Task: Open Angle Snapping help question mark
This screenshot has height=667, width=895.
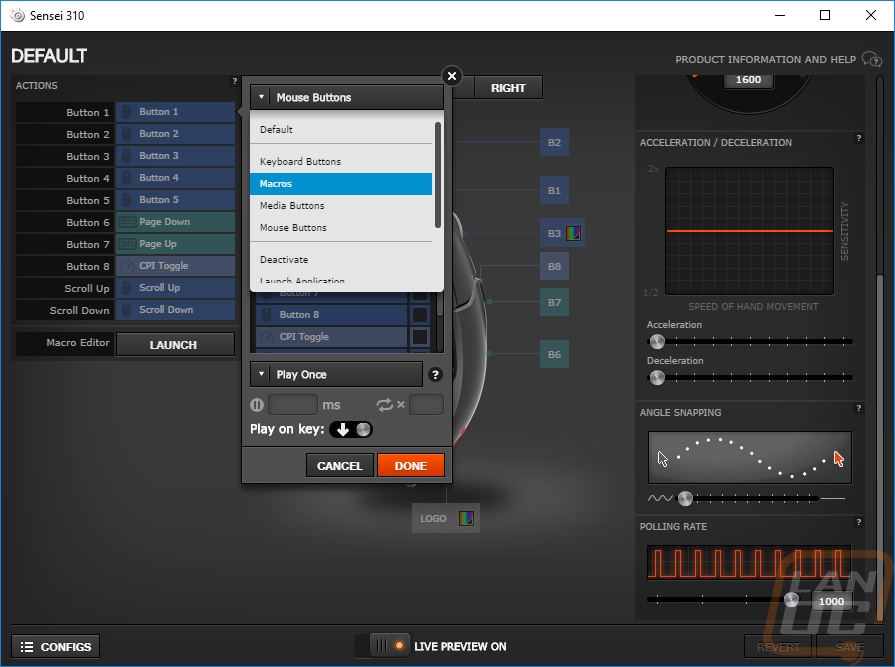Action: coord(858,409)
